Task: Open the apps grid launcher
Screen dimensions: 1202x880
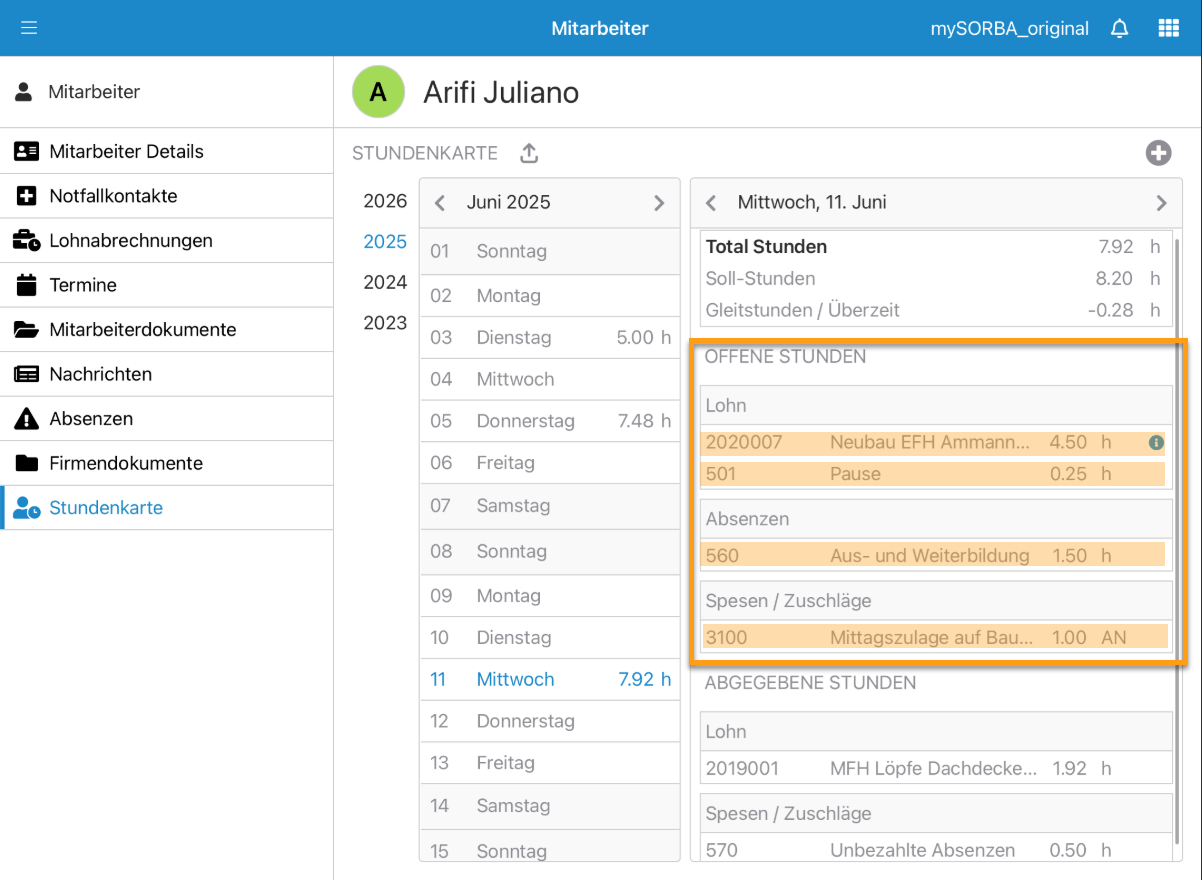Action: tap(1168, 28)
